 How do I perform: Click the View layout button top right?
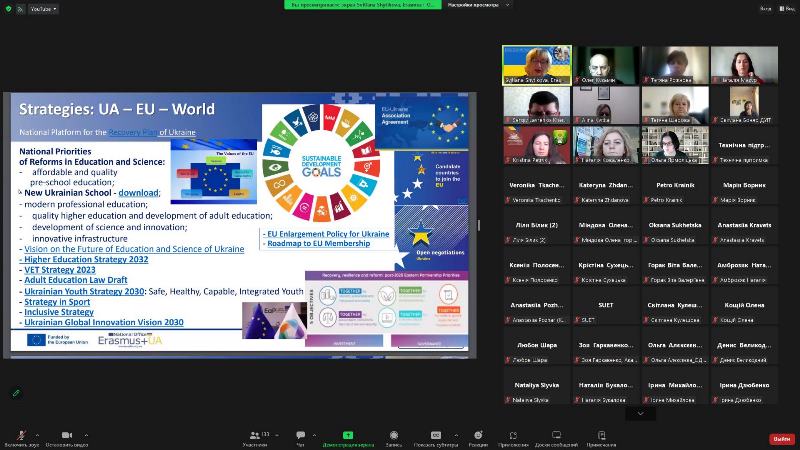pyautogui.click(x=787, y=9)
